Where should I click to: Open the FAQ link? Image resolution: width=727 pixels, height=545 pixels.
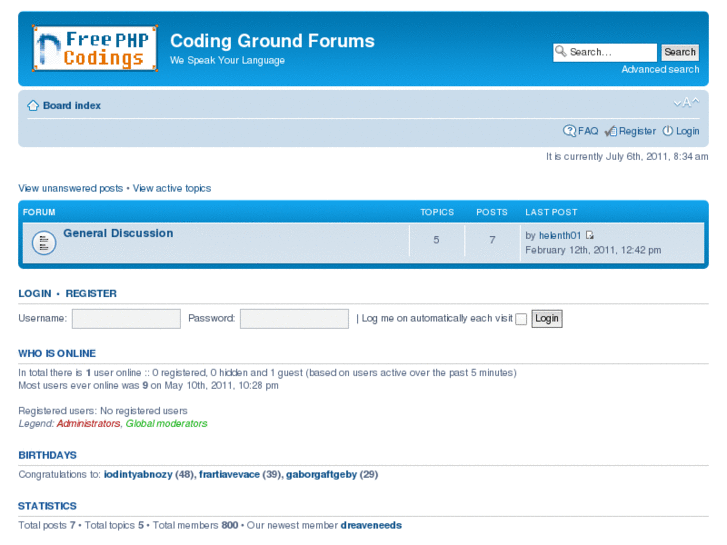point(588,131)
